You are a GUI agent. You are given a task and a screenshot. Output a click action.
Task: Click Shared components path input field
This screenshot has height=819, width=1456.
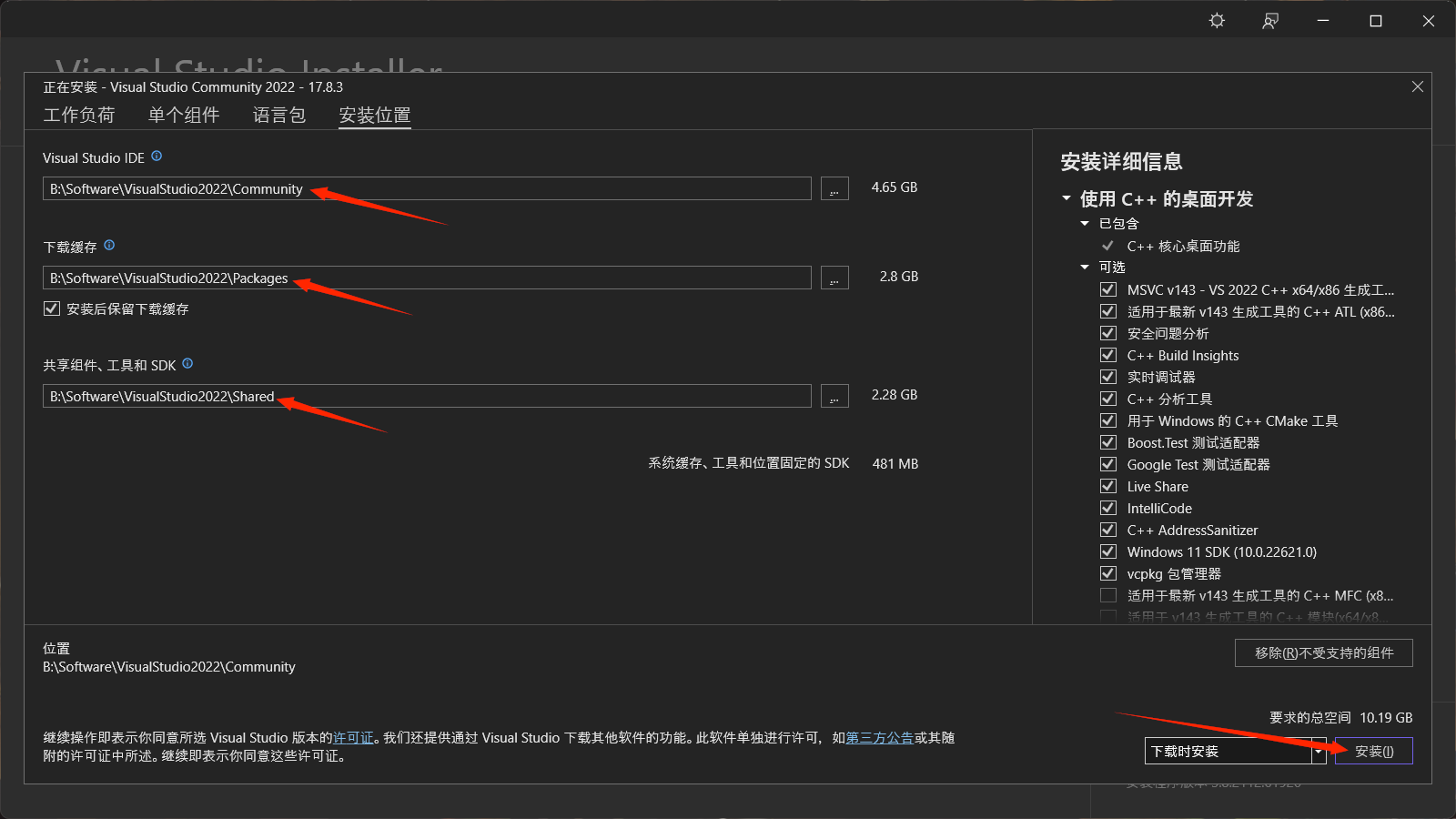[x=427, y=396]
